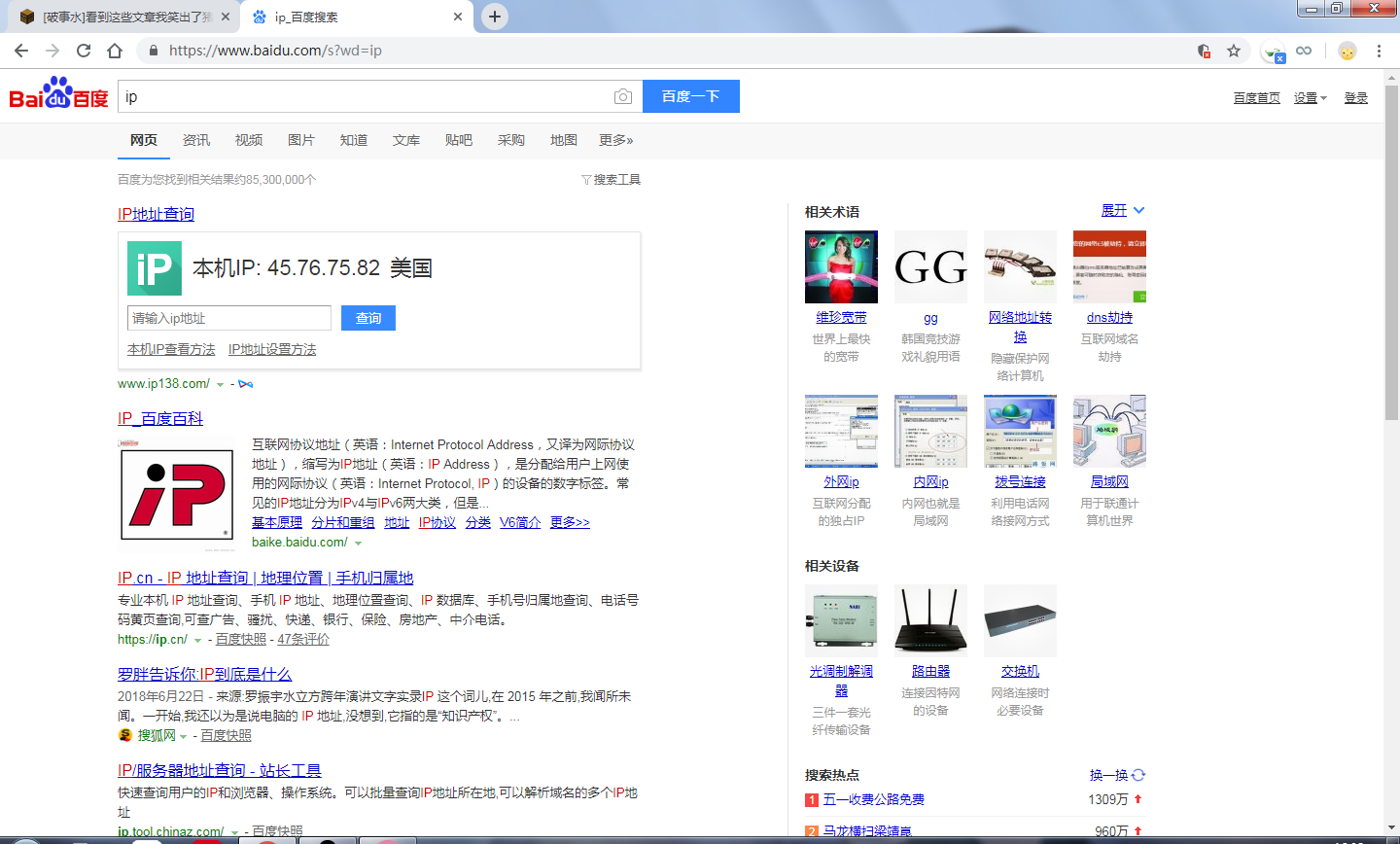The height and width of the screenshot is (844, 1400).
Task: Click the 内网ip thumbnail image
Action: pos(930,431)
